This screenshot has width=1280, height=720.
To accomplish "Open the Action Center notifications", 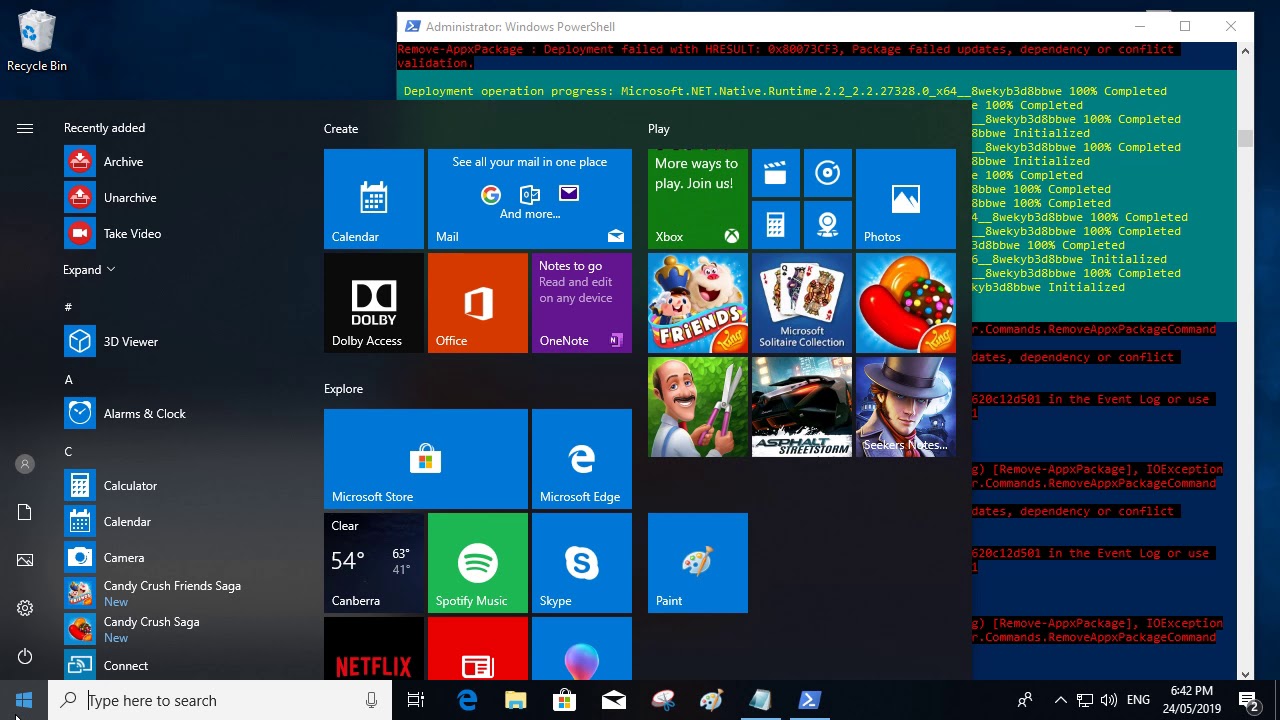I will (1248, 700).
